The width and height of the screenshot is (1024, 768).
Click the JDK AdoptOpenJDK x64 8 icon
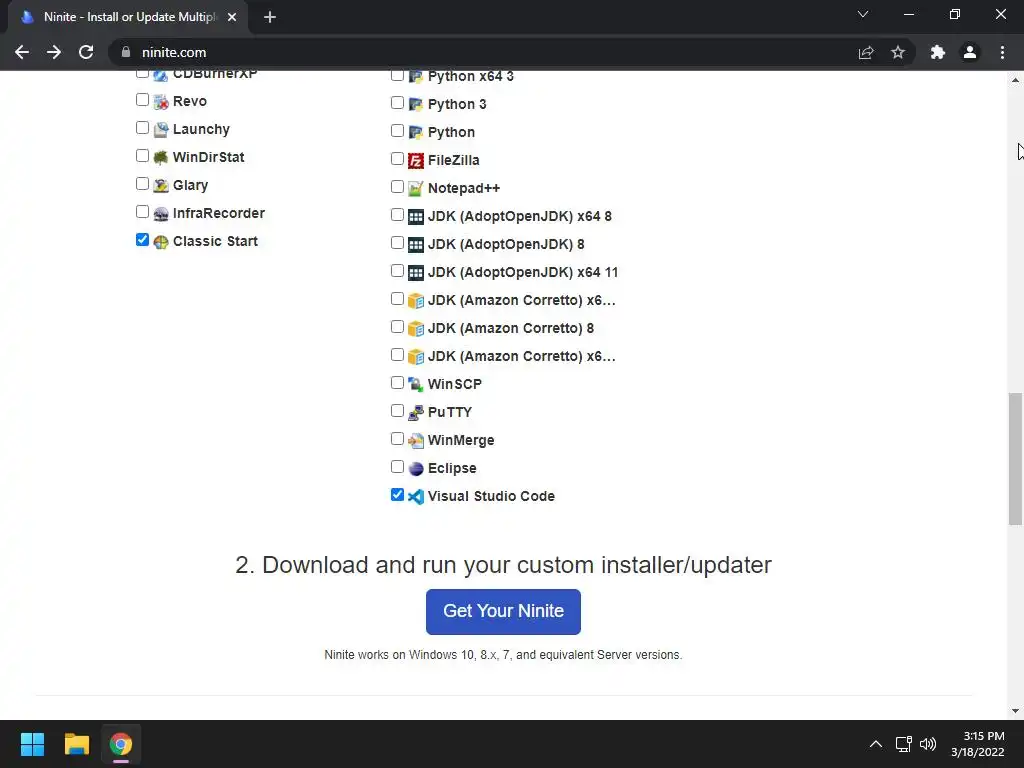[x=415, y=217]
